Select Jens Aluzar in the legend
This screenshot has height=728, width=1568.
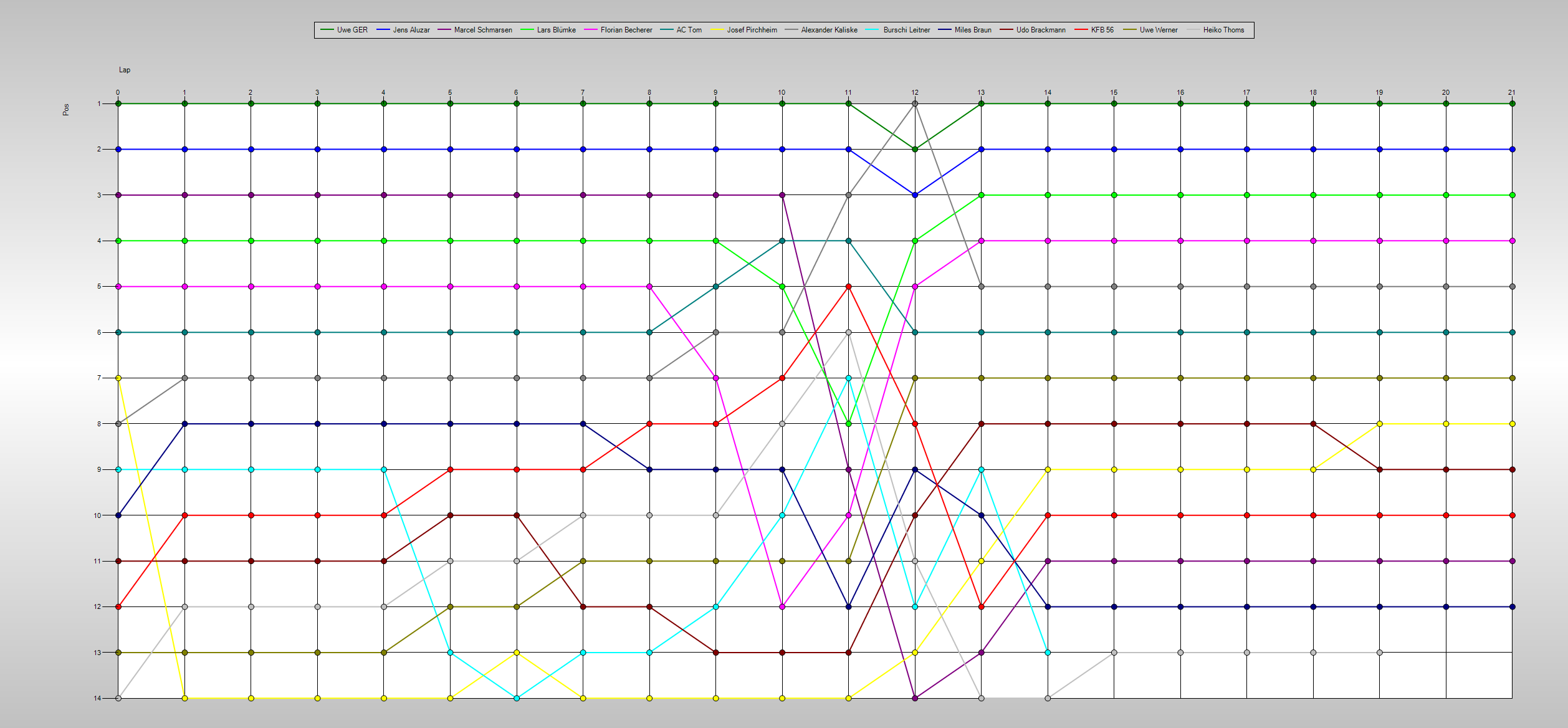(x=403, y=30)
